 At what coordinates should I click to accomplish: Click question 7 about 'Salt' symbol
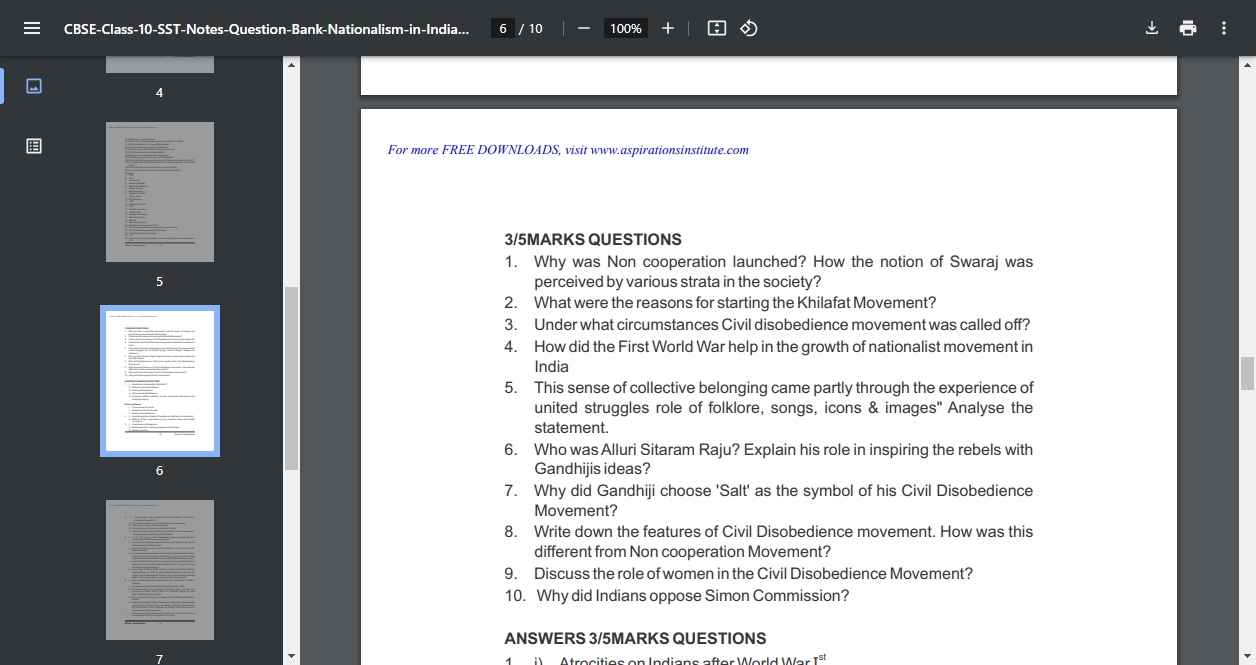[x=769, y=500]
